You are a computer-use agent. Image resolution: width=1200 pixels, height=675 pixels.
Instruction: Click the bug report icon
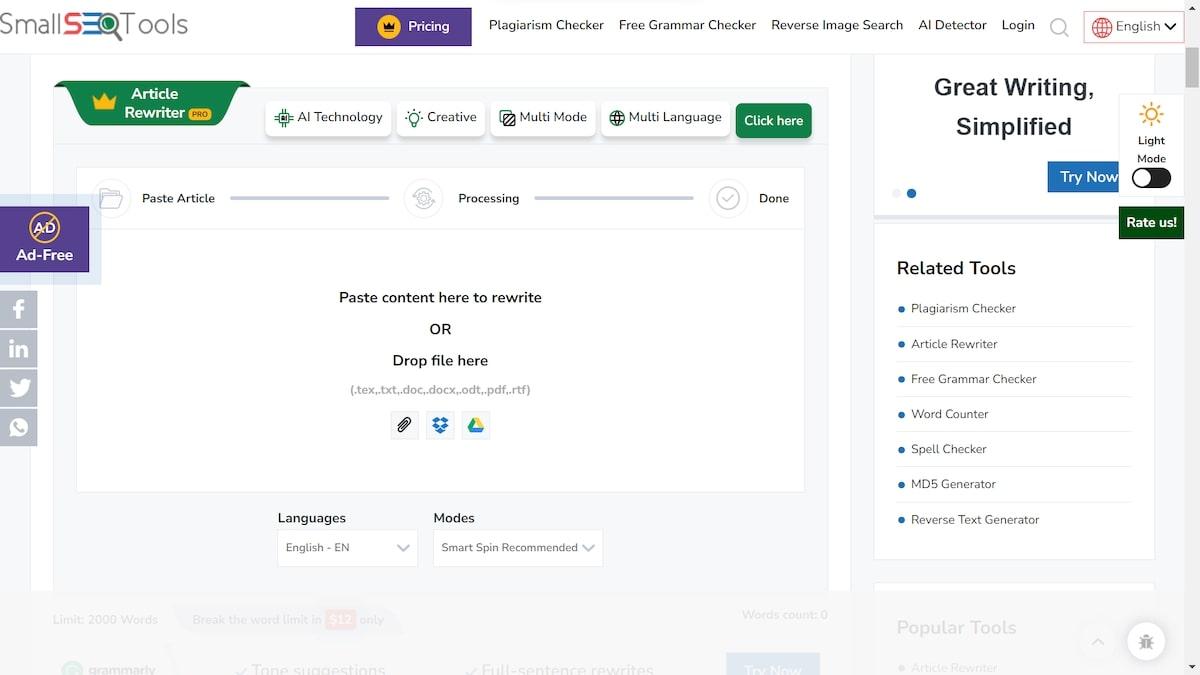click(1146, 642)
